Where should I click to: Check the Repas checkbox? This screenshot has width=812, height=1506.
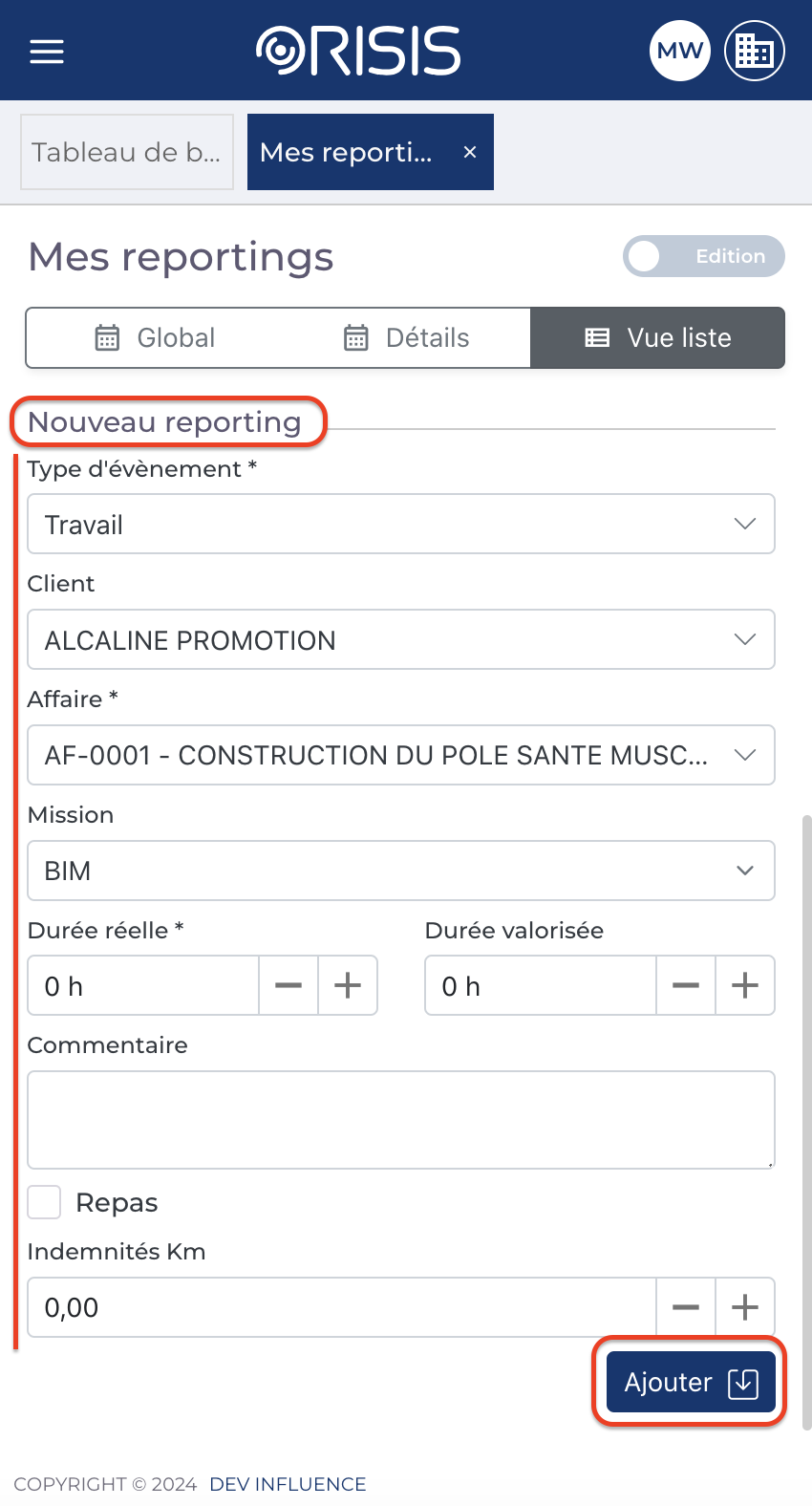[45, 1202]
